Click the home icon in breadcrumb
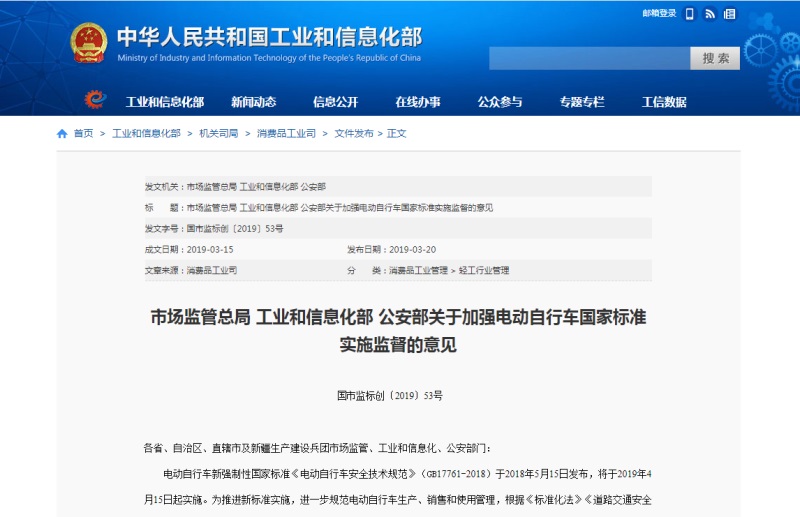This screenshot has height=517, width=800. coord(62,134)
